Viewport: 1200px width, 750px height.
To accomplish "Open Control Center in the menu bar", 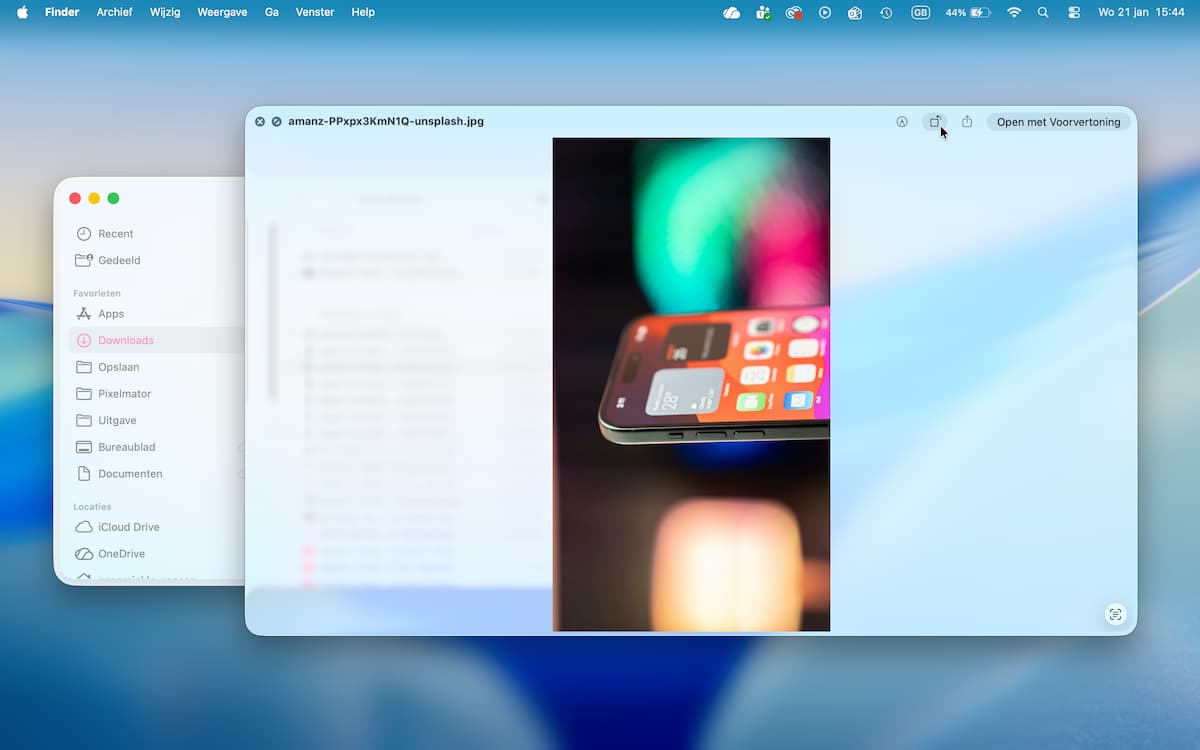I will pyautogui.click(x=1074, y=12).
